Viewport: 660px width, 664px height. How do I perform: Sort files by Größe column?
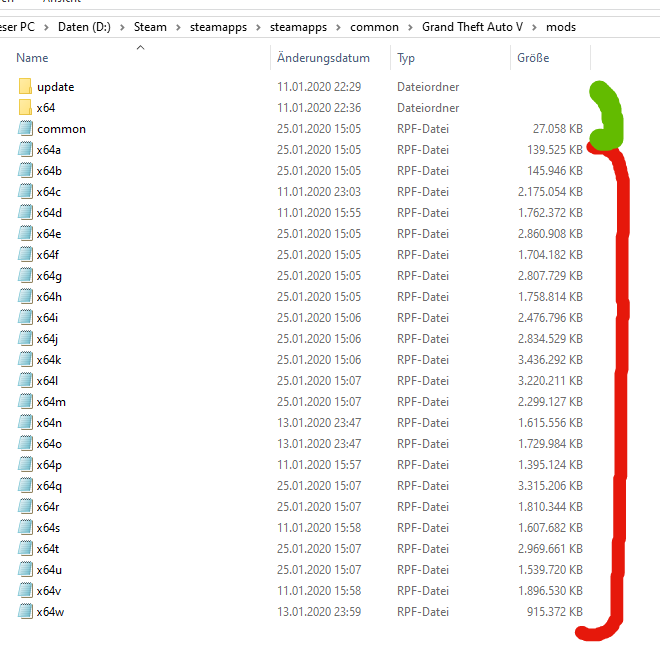pos(533,58)
